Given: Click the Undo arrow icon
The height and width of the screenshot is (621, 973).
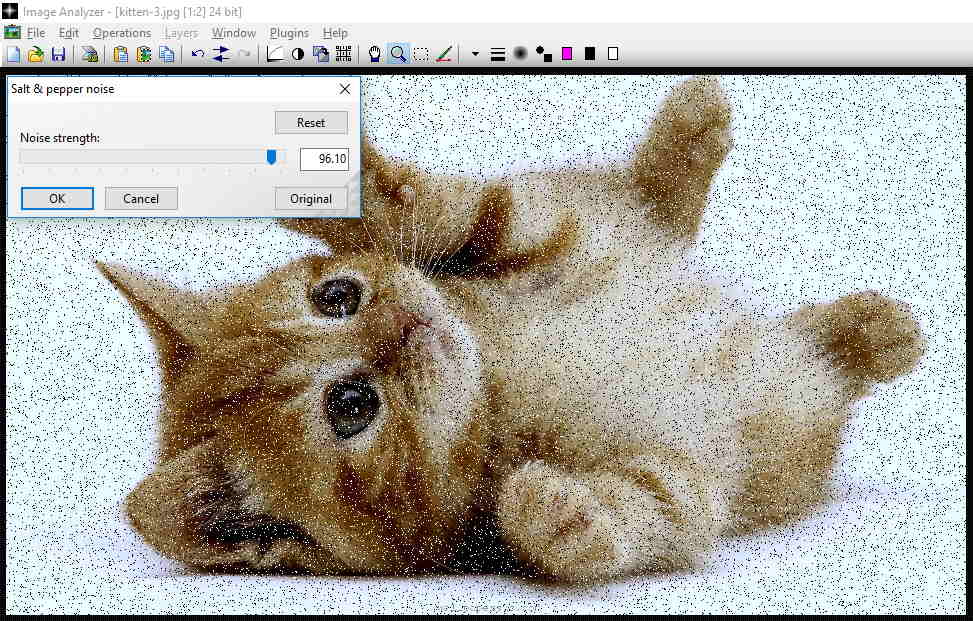Looking at the screenshot, I should point(198,55).
